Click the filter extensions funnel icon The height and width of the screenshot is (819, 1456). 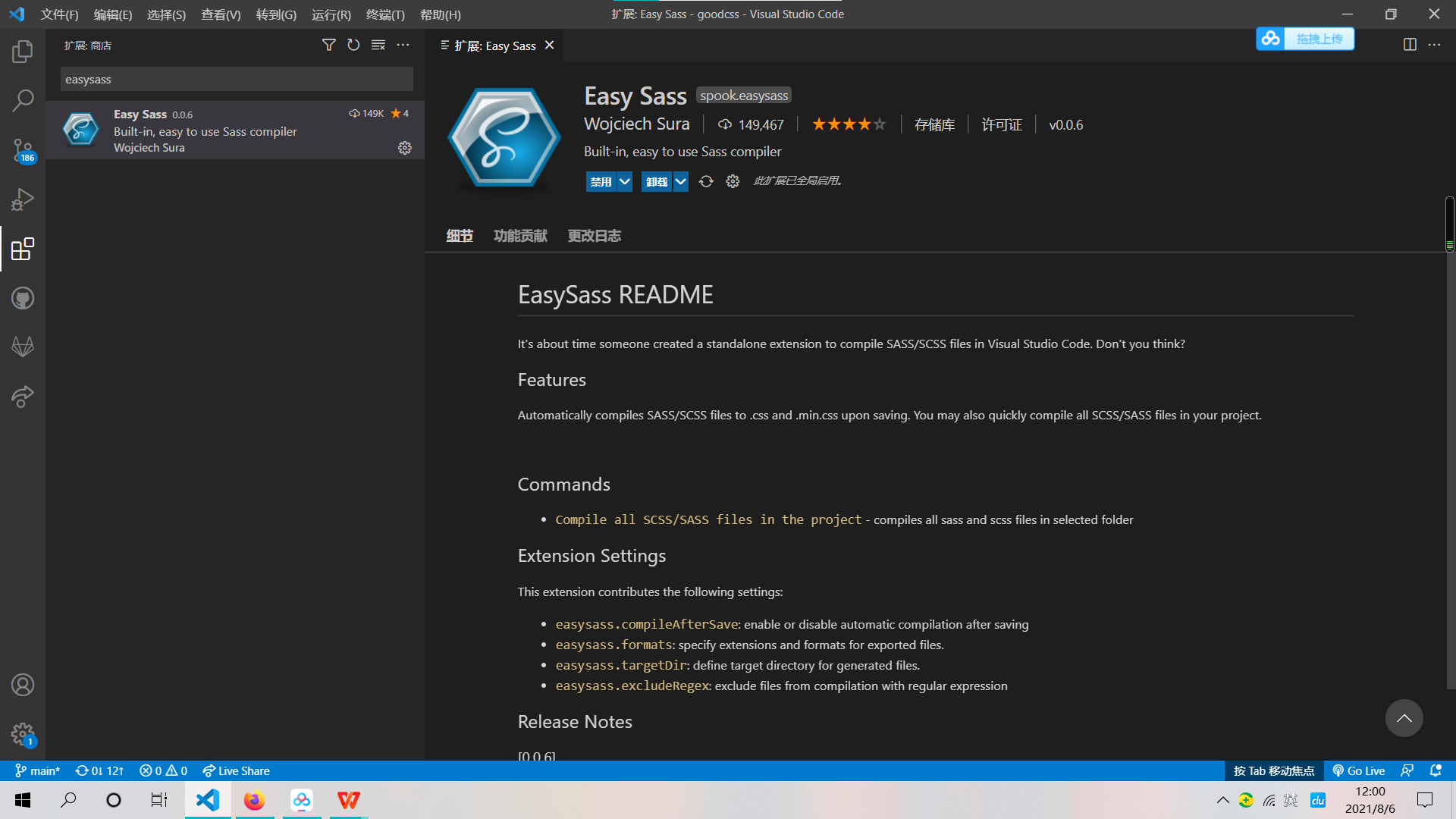[x=328, y=45]
